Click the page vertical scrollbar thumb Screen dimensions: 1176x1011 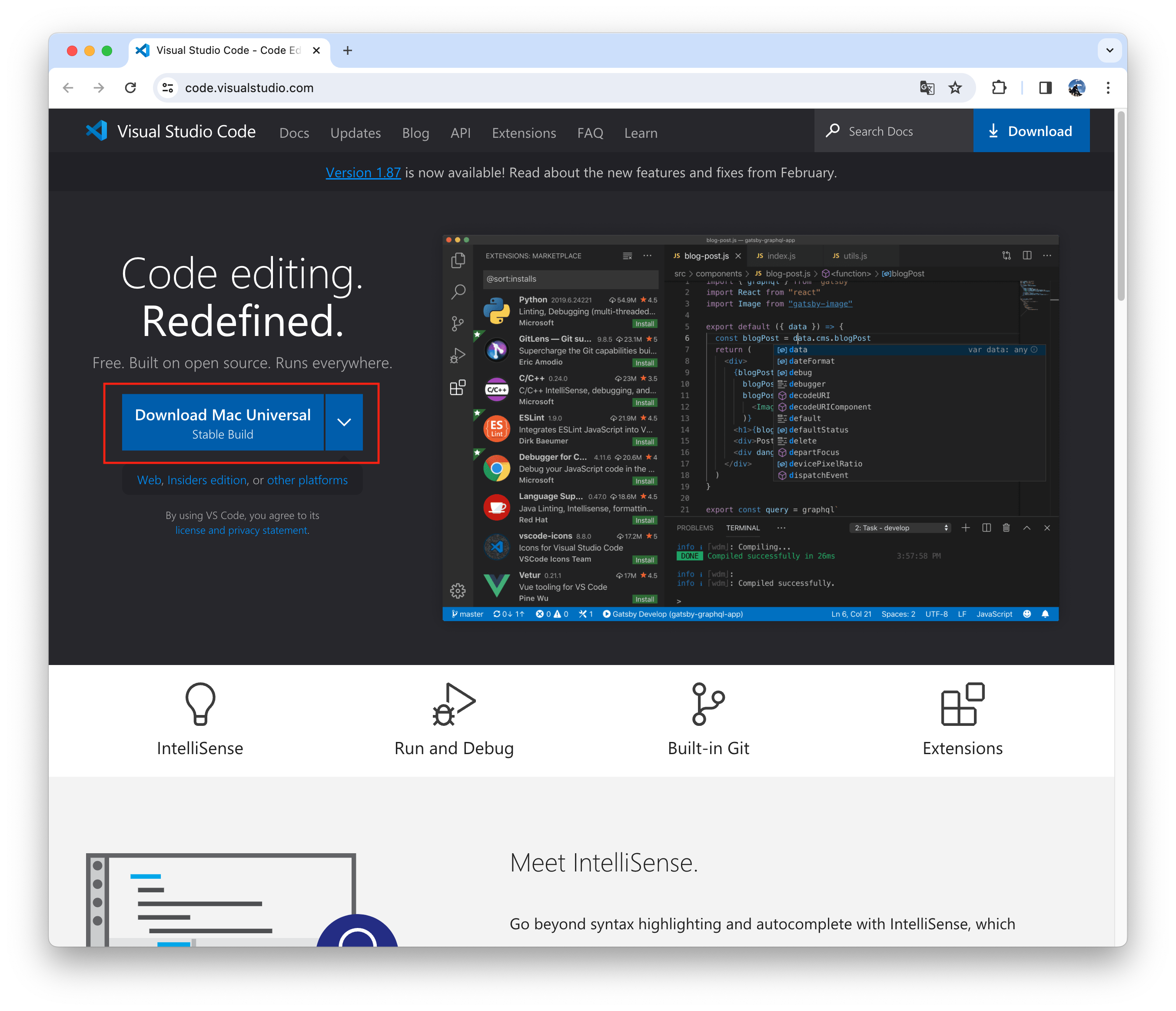pos(1121,206)
